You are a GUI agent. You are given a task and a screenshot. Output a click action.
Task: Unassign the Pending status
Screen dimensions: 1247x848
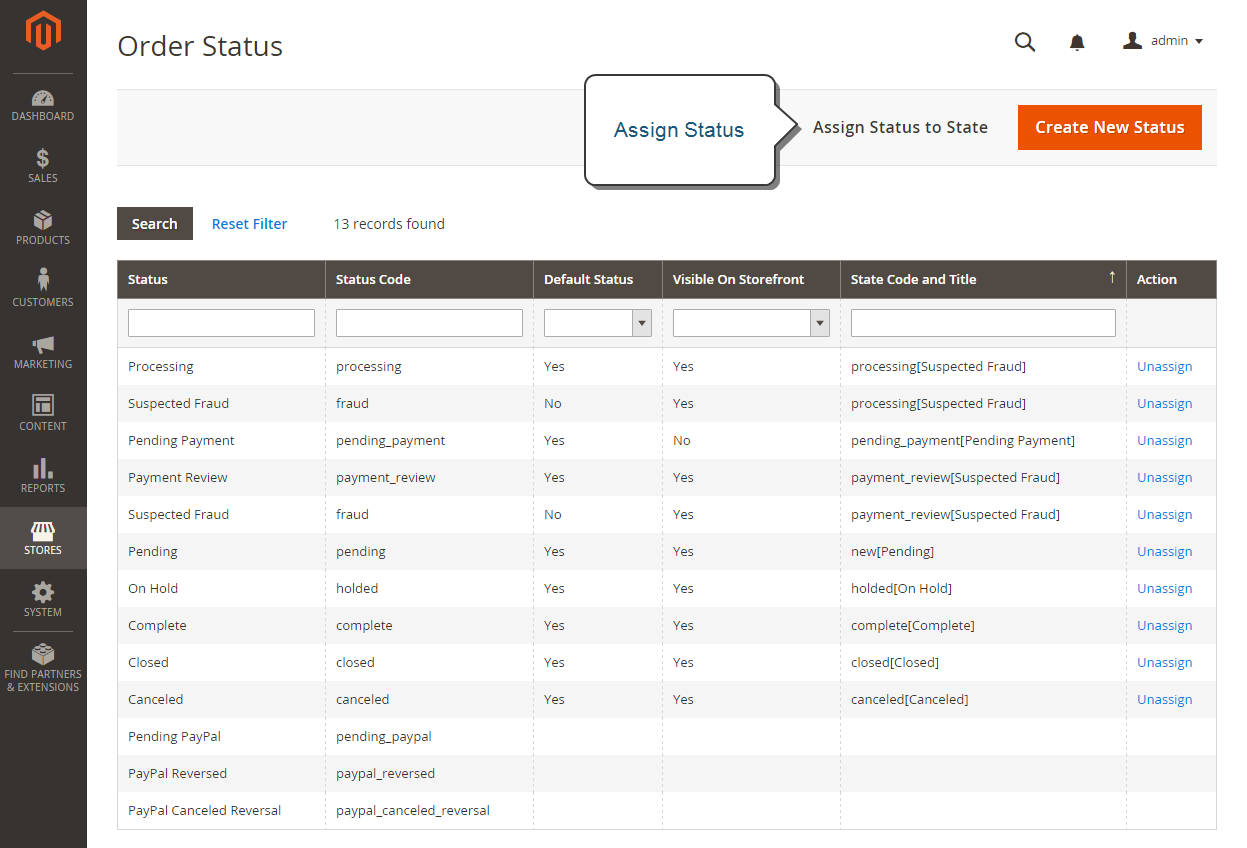pyautogui.click(x=1164, y=551)
